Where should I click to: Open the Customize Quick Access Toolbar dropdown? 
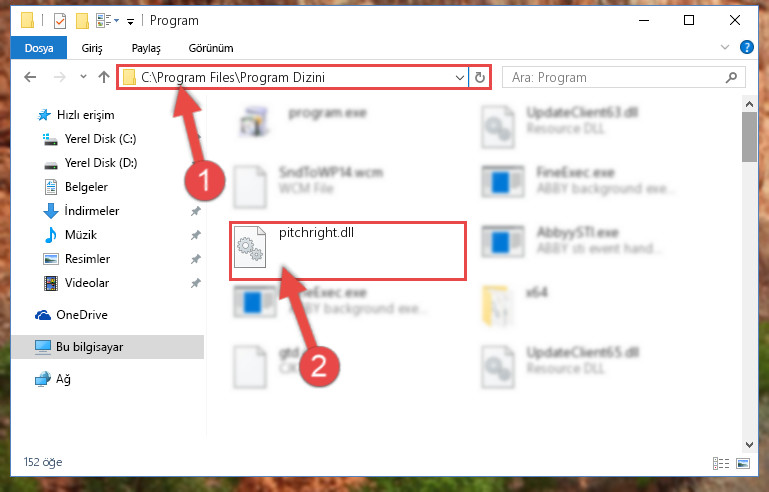[x=130, y=21]
